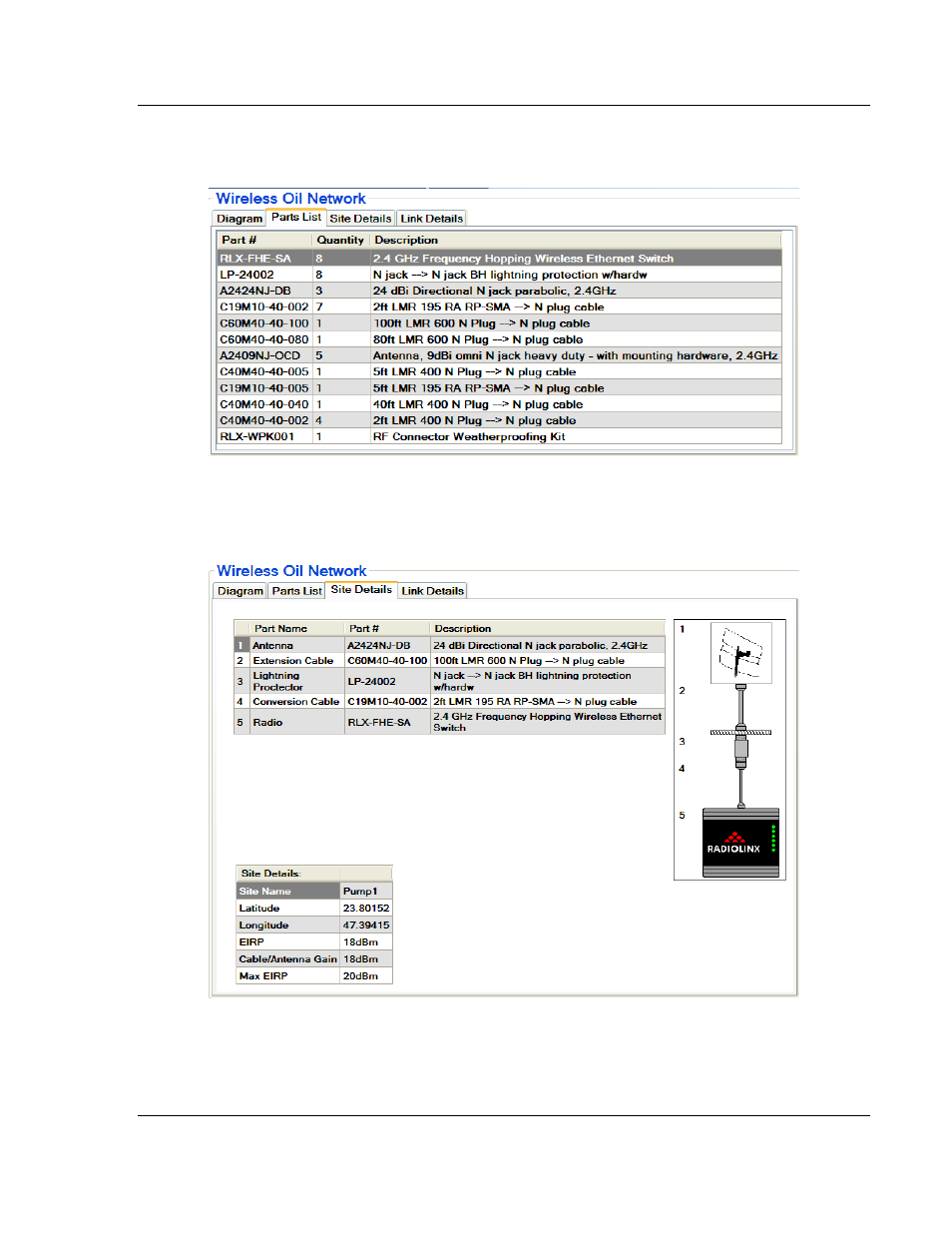Image resolution: width=952 pixels, height=1233 pixels.
Task: Select the RLX-FHE-SA row in the parts list
Action: [499, 259]
